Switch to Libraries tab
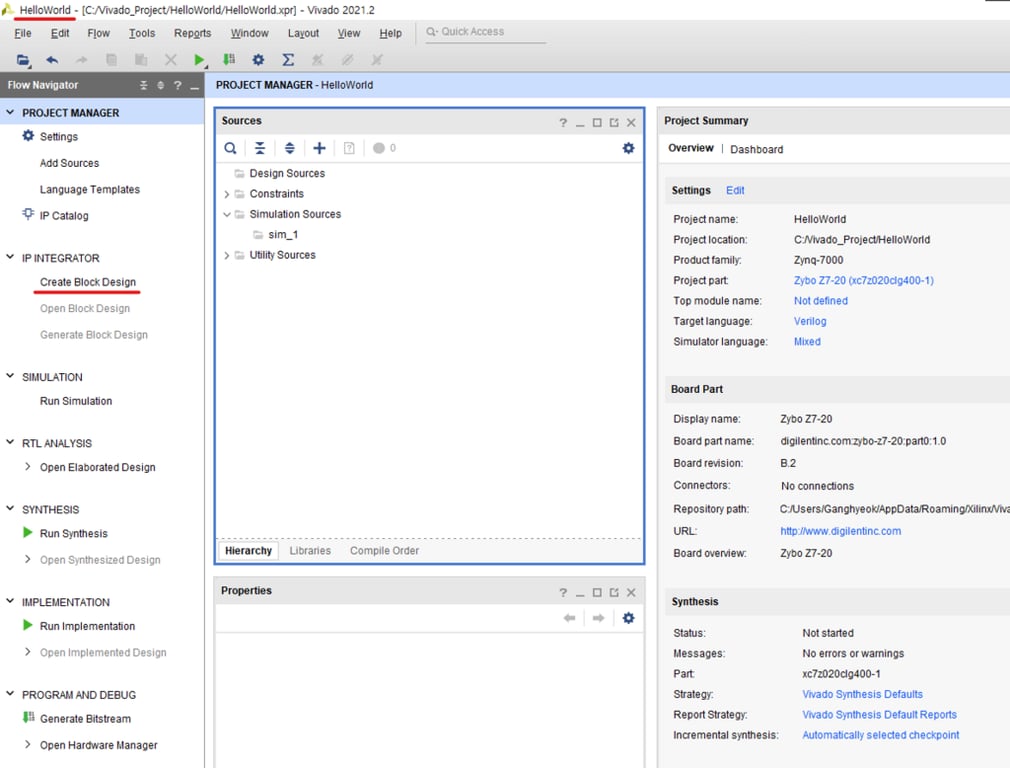This screenshot has width=1010, height=768. [310, 551]
